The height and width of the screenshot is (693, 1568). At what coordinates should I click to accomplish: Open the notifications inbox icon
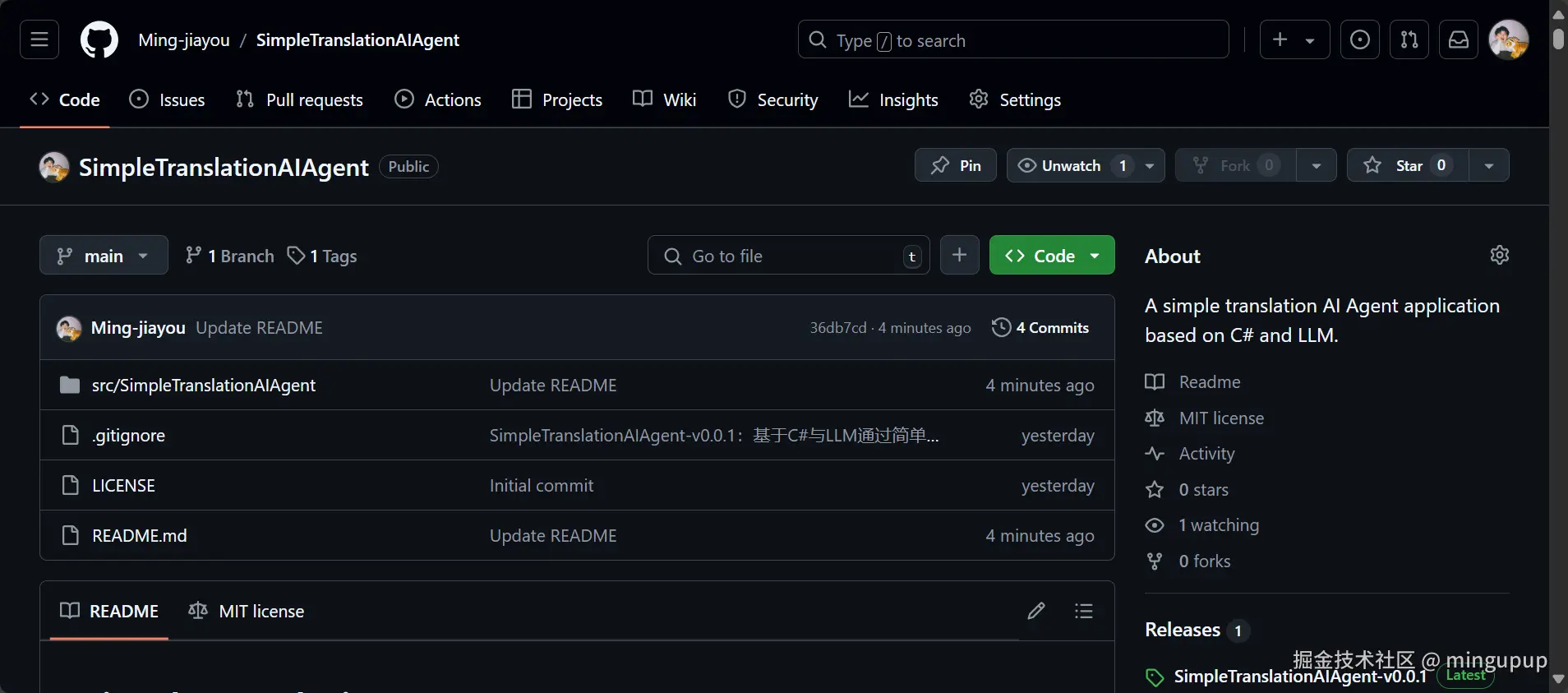click(1459, 39)
